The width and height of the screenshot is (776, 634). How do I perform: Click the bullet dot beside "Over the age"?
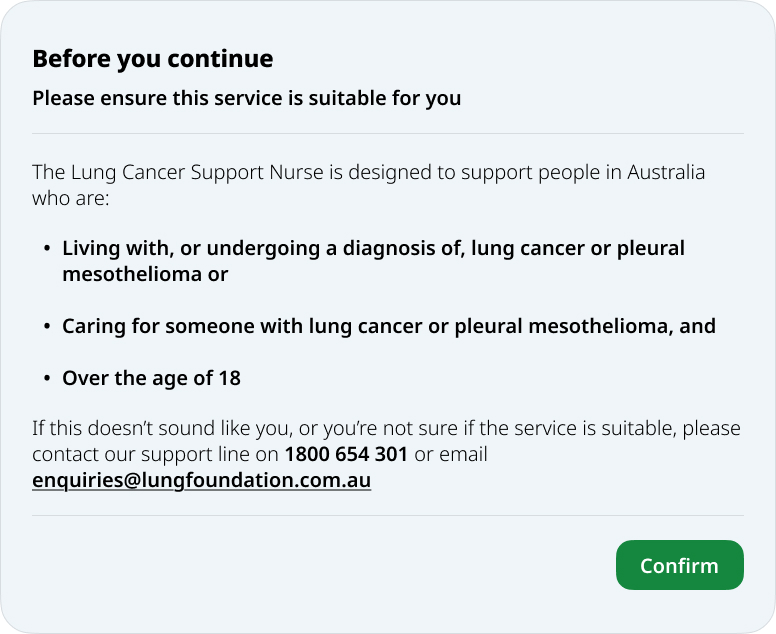point(46,379)
